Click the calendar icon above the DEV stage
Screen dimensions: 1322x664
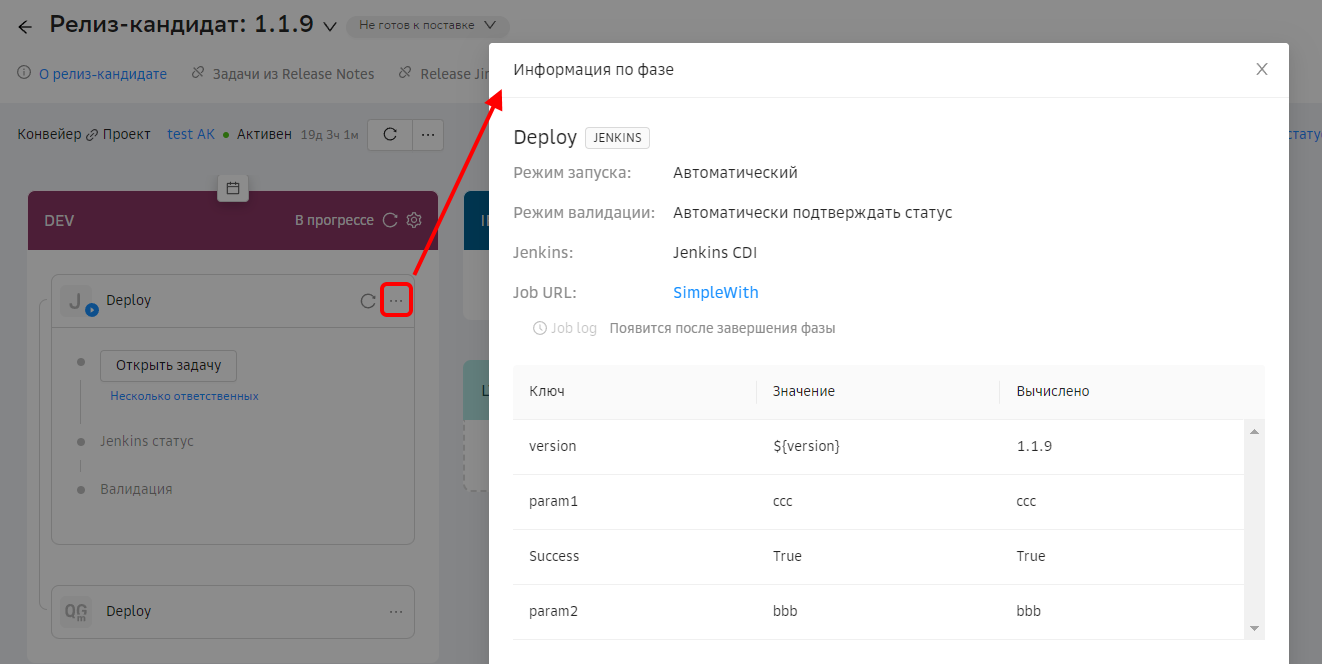(233, 188)
